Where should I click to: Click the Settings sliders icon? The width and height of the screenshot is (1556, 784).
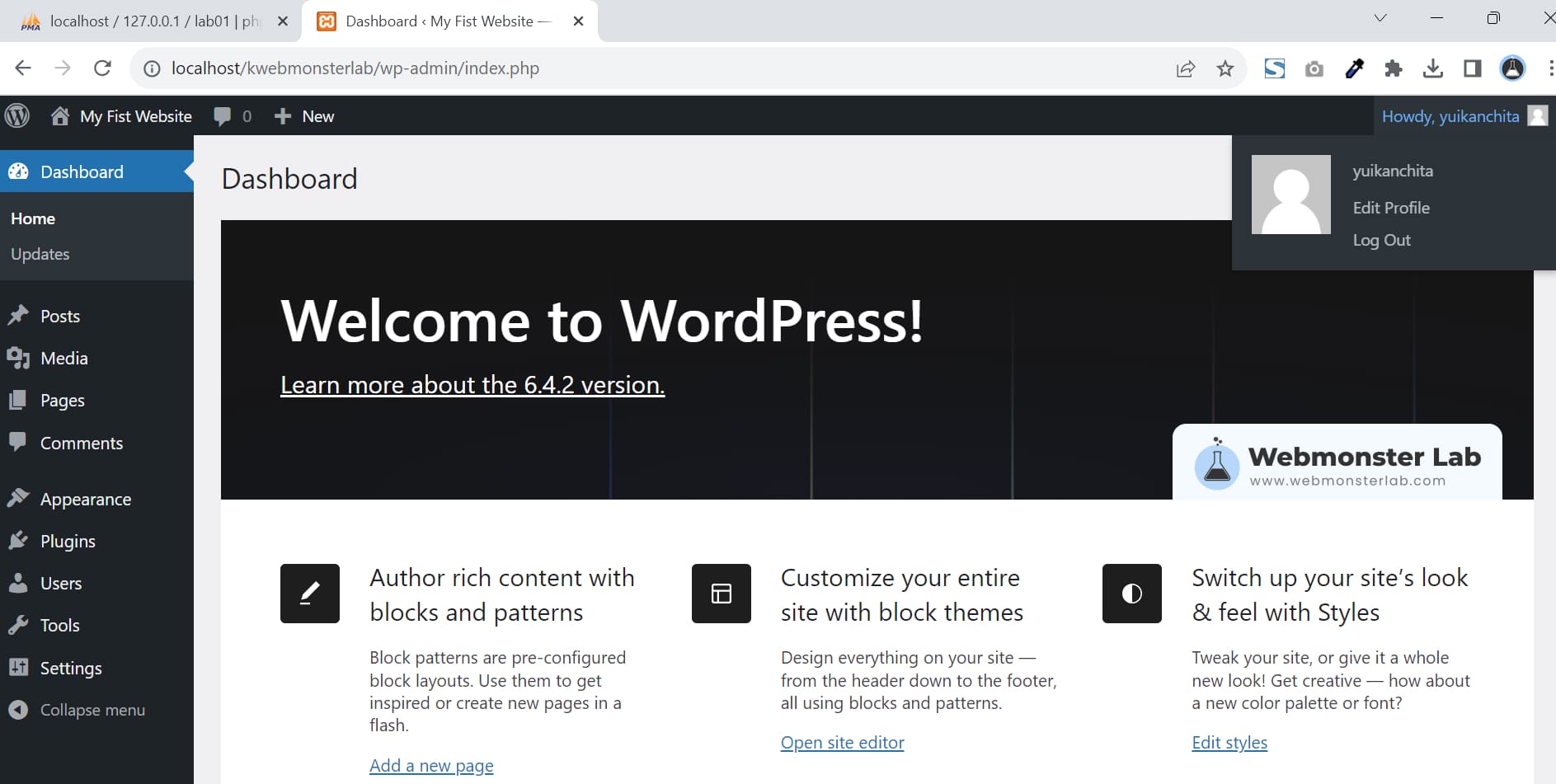point(18,668)
